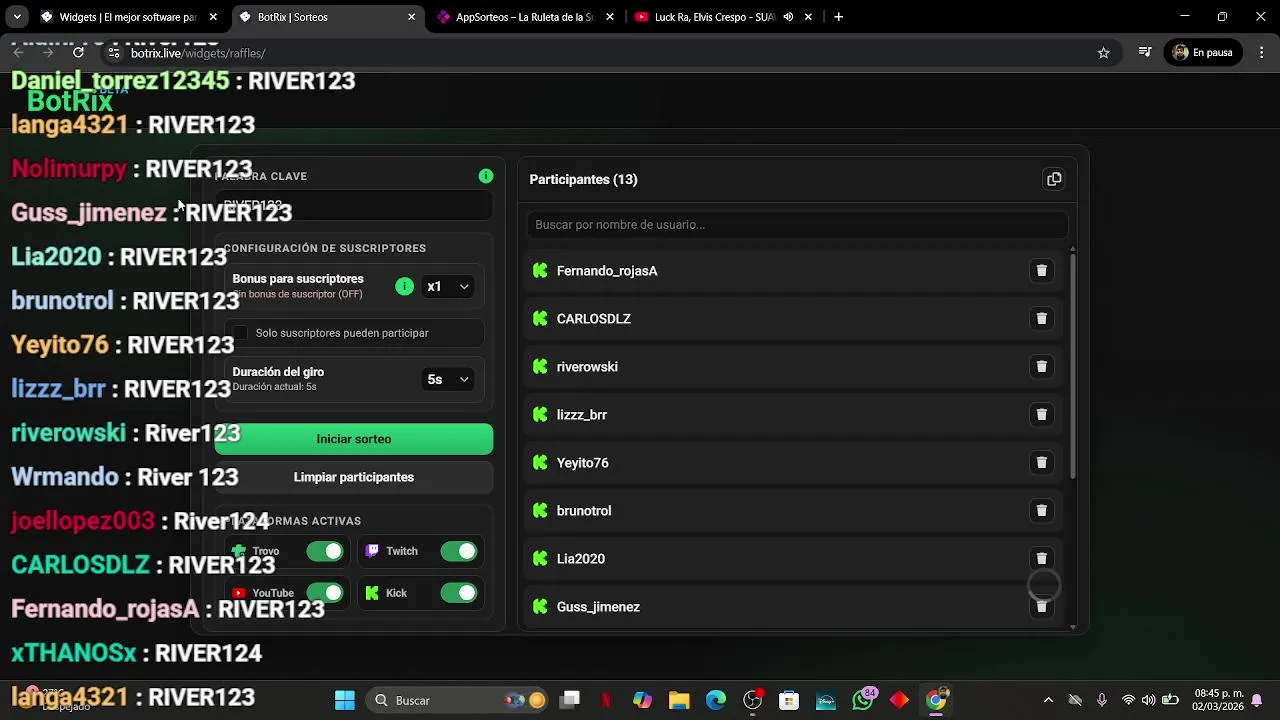
Task: Open File Explorer from the taskbar
Action: pos(679,701)
